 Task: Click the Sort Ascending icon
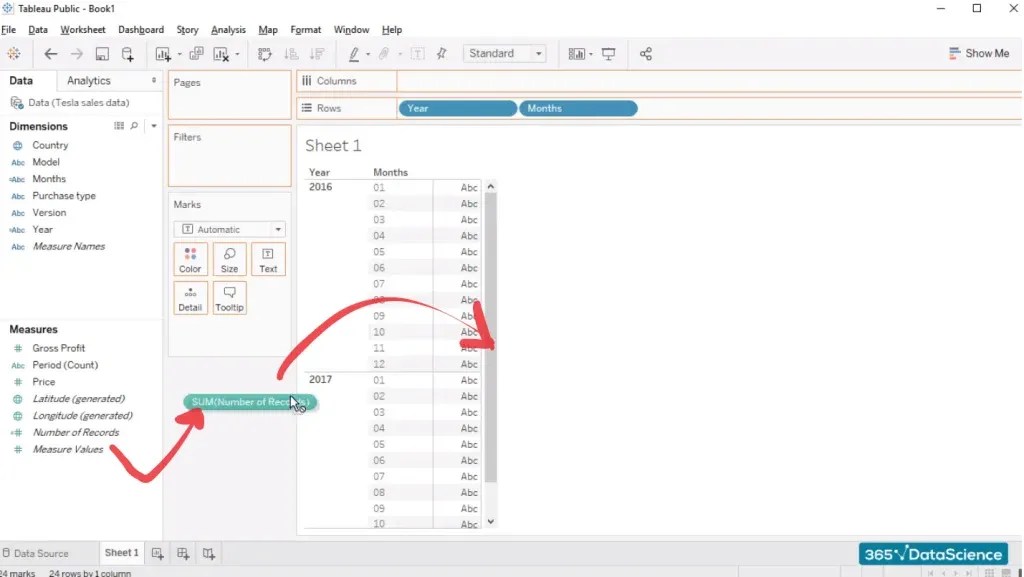[x=290, y=54]
